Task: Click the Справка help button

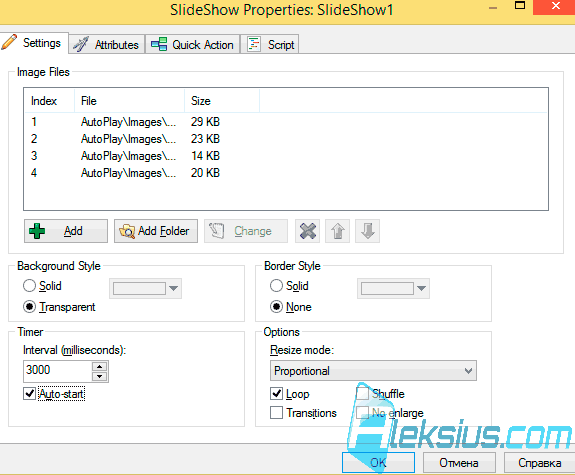Action: [539, 463]
